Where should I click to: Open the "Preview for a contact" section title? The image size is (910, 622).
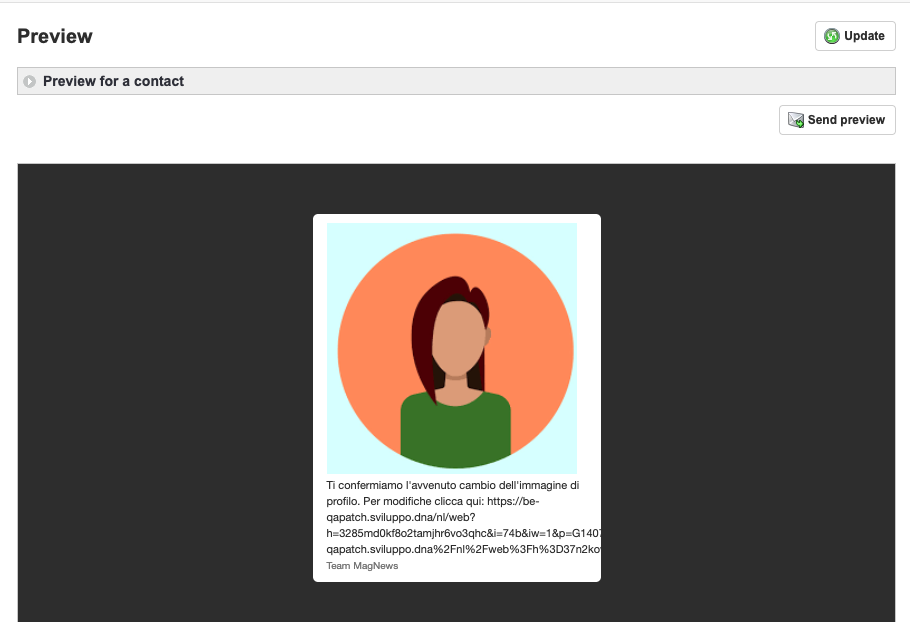(113, 81)
